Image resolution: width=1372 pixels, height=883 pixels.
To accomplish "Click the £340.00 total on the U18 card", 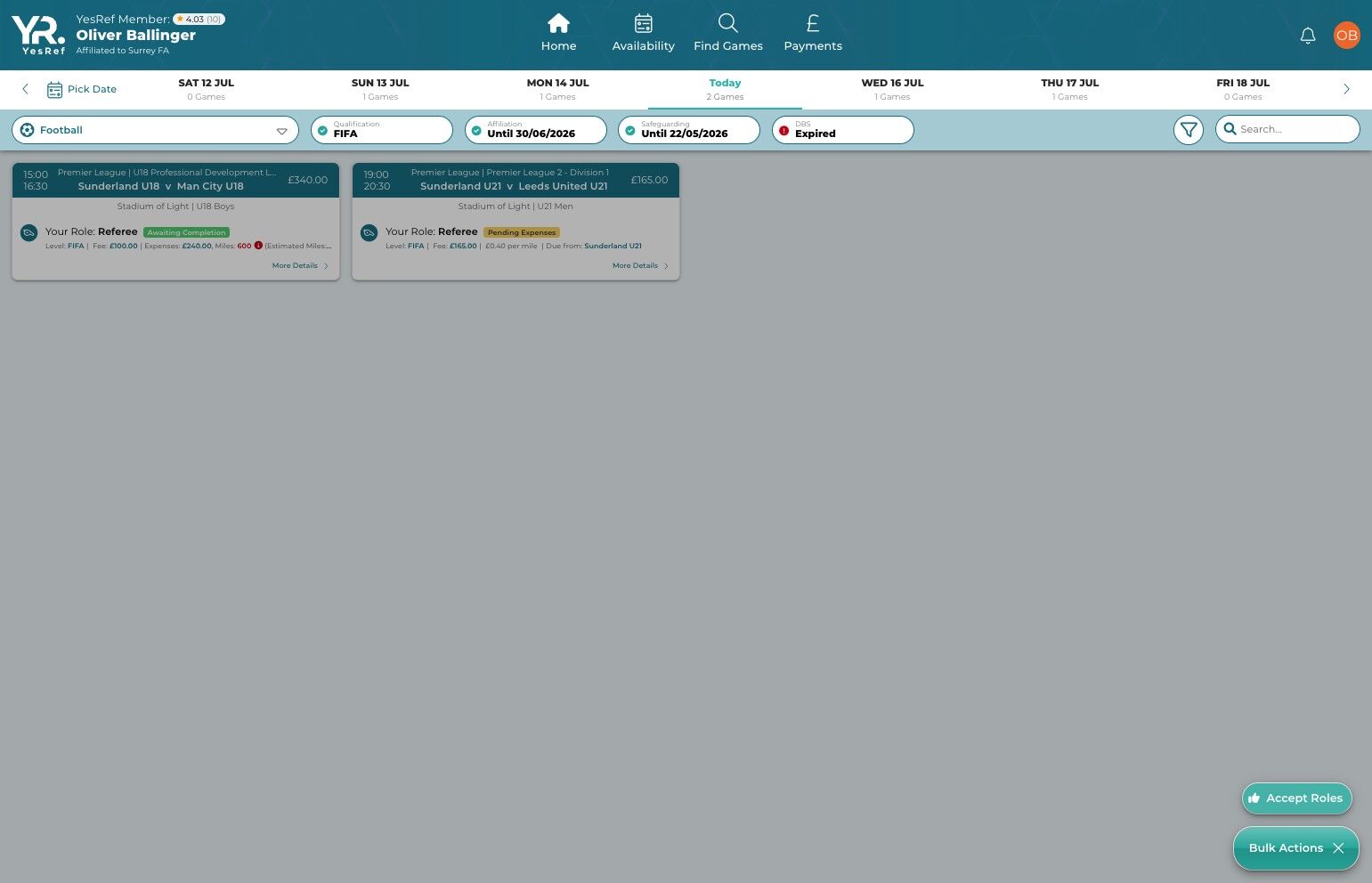I will click(x=307, y=180).
